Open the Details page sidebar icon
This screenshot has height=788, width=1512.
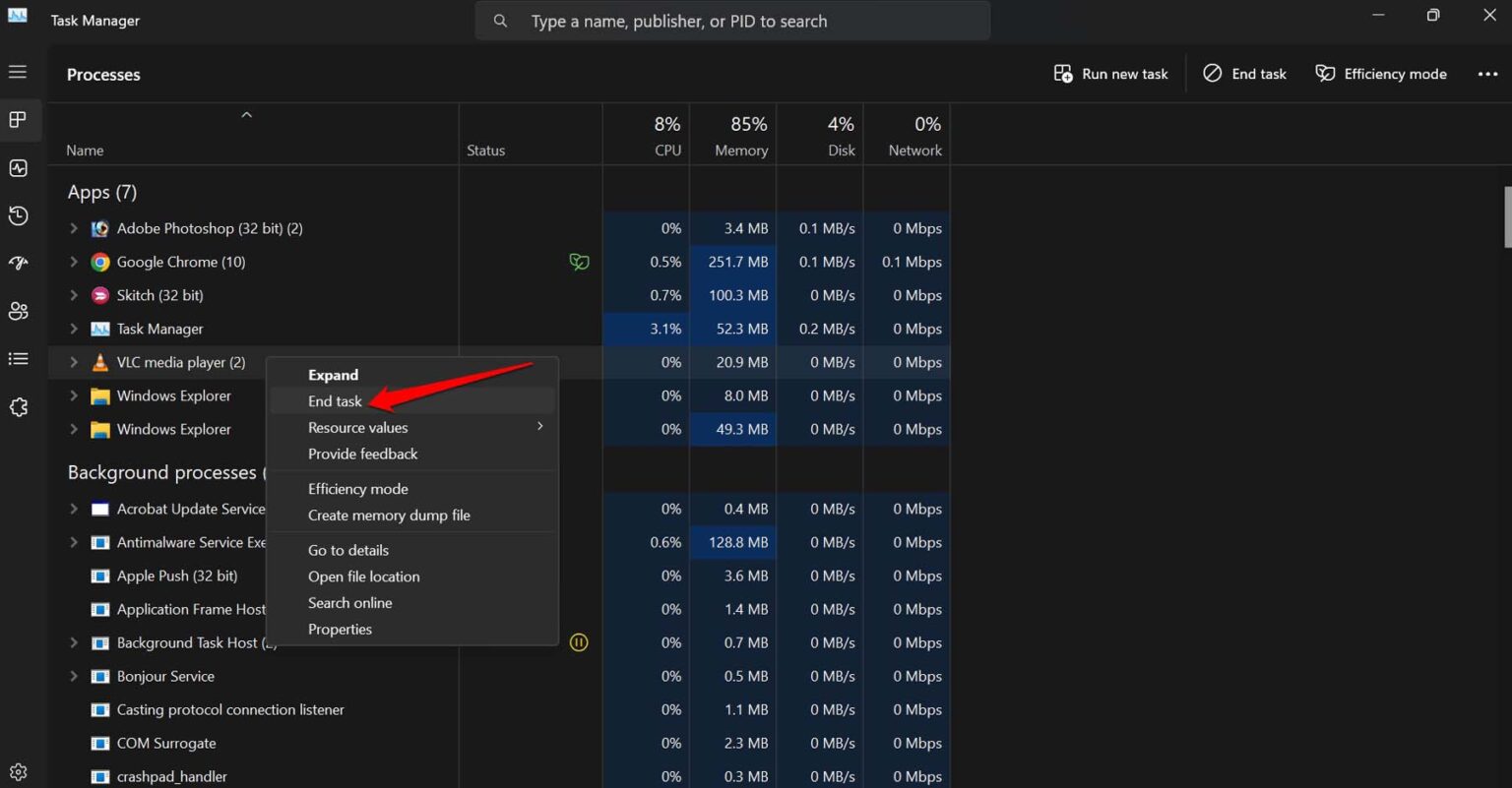(x=19, y=359)
